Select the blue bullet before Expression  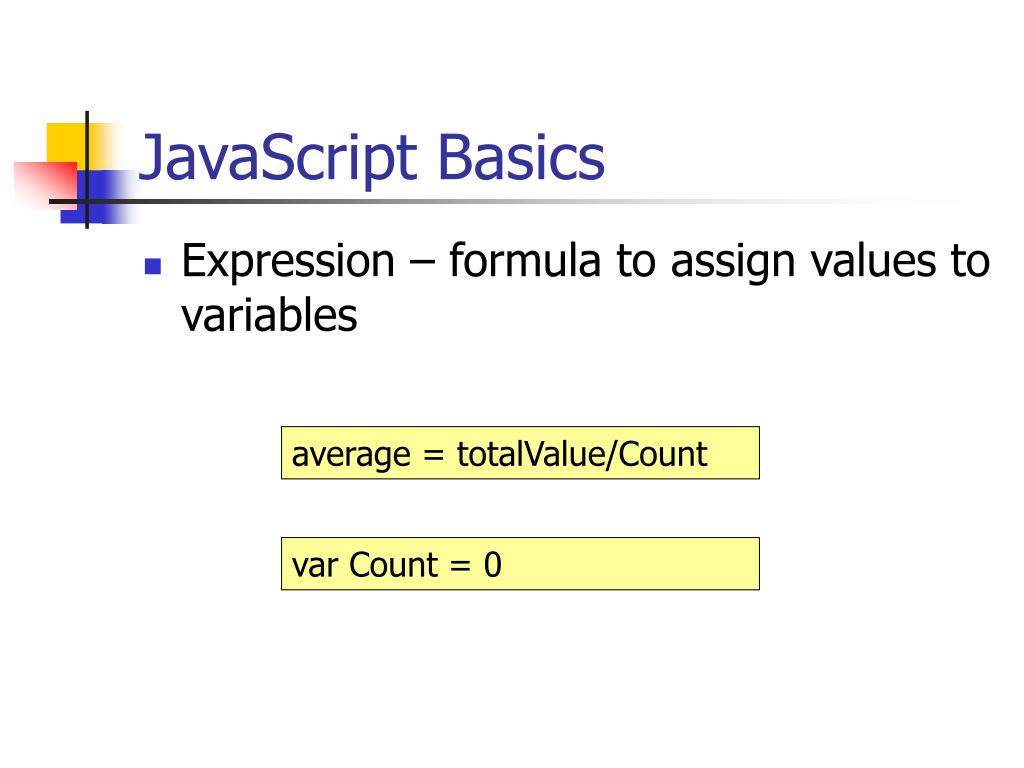[x=153, y=266]
